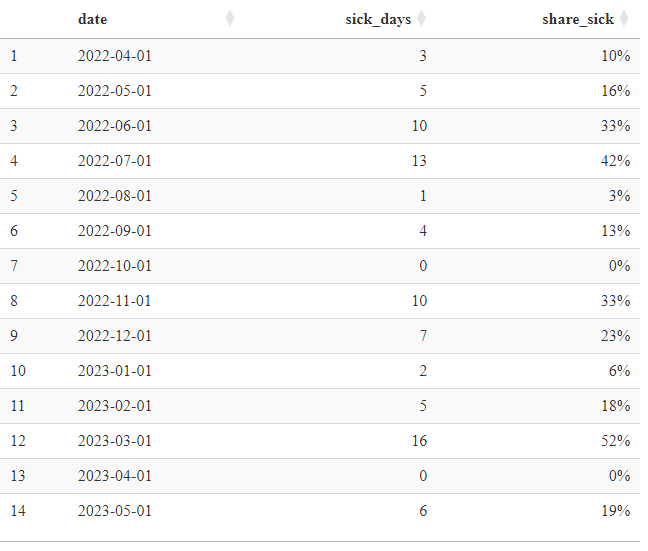Select the 2023-05-01 date cell
Screen dimensions: 648x551
pyautogui.click(x=115, y=511)
